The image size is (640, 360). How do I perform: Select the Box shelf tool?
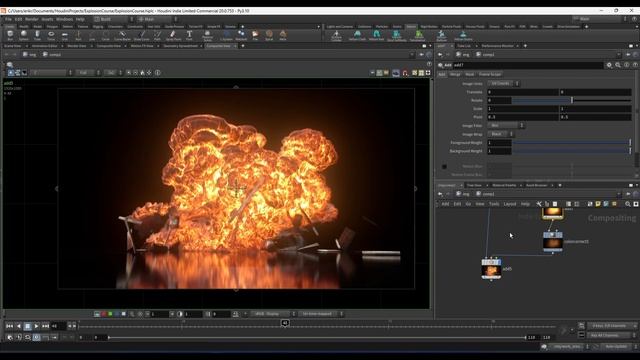point(10,35)
